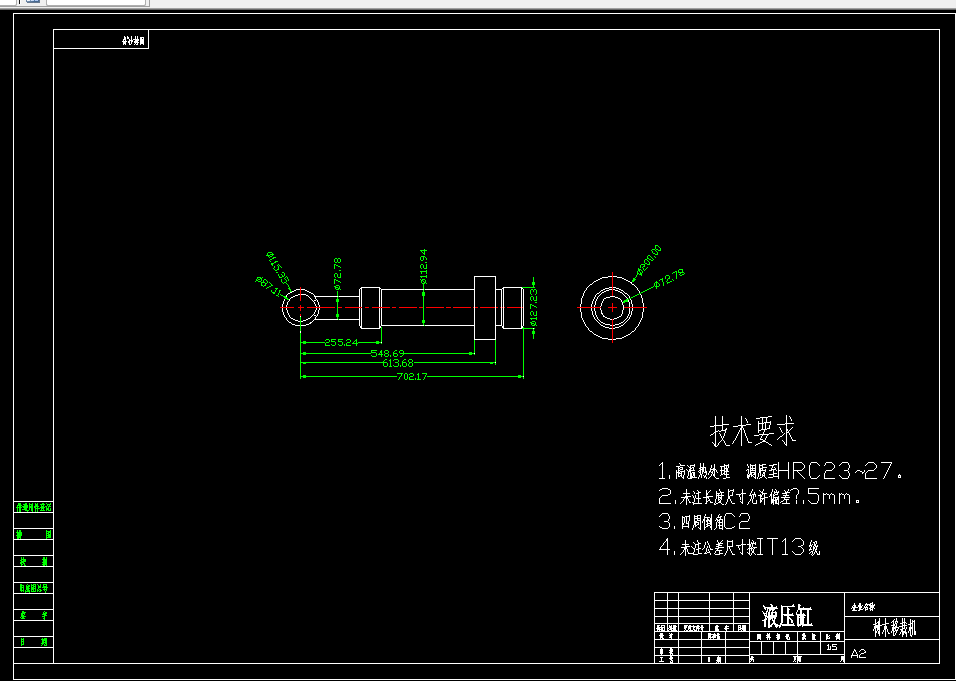This screenshot has height=681, width=956.
Task: Select the HRC23~27 heat treatment note
Action: (780, 471)
